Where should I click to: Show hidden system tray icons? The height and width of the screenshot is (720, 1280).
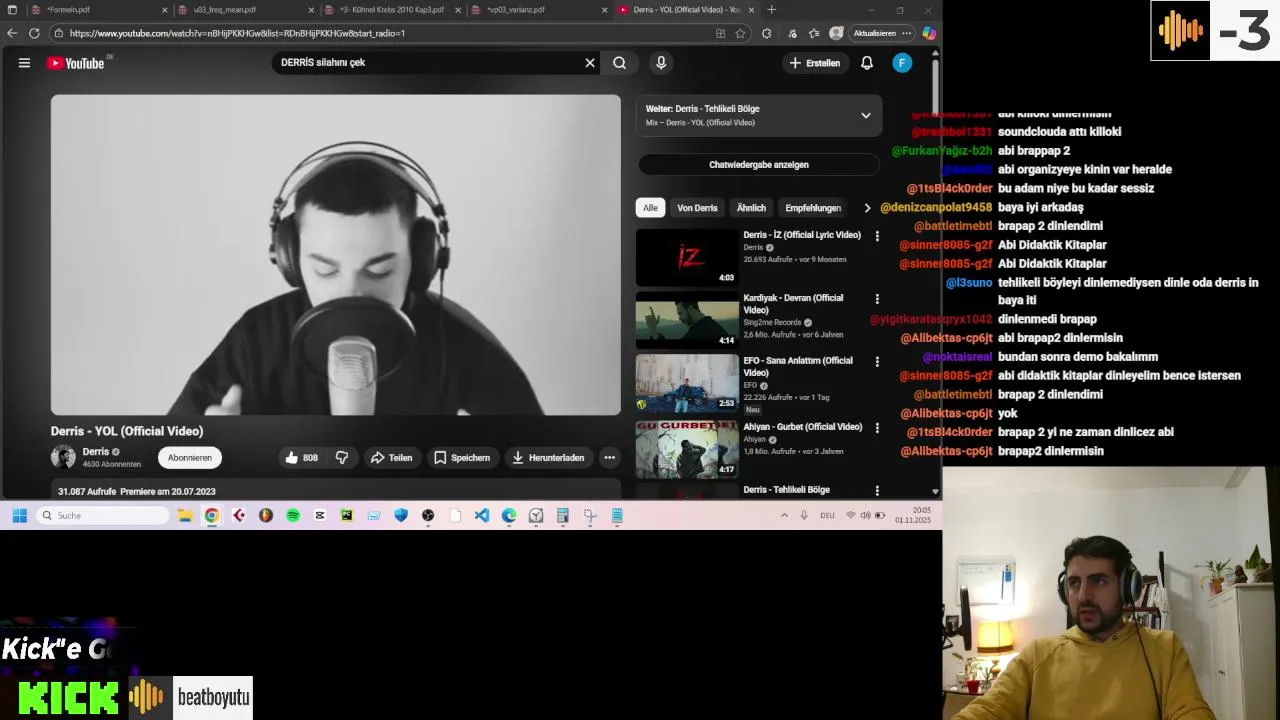(x=784, y=516)
